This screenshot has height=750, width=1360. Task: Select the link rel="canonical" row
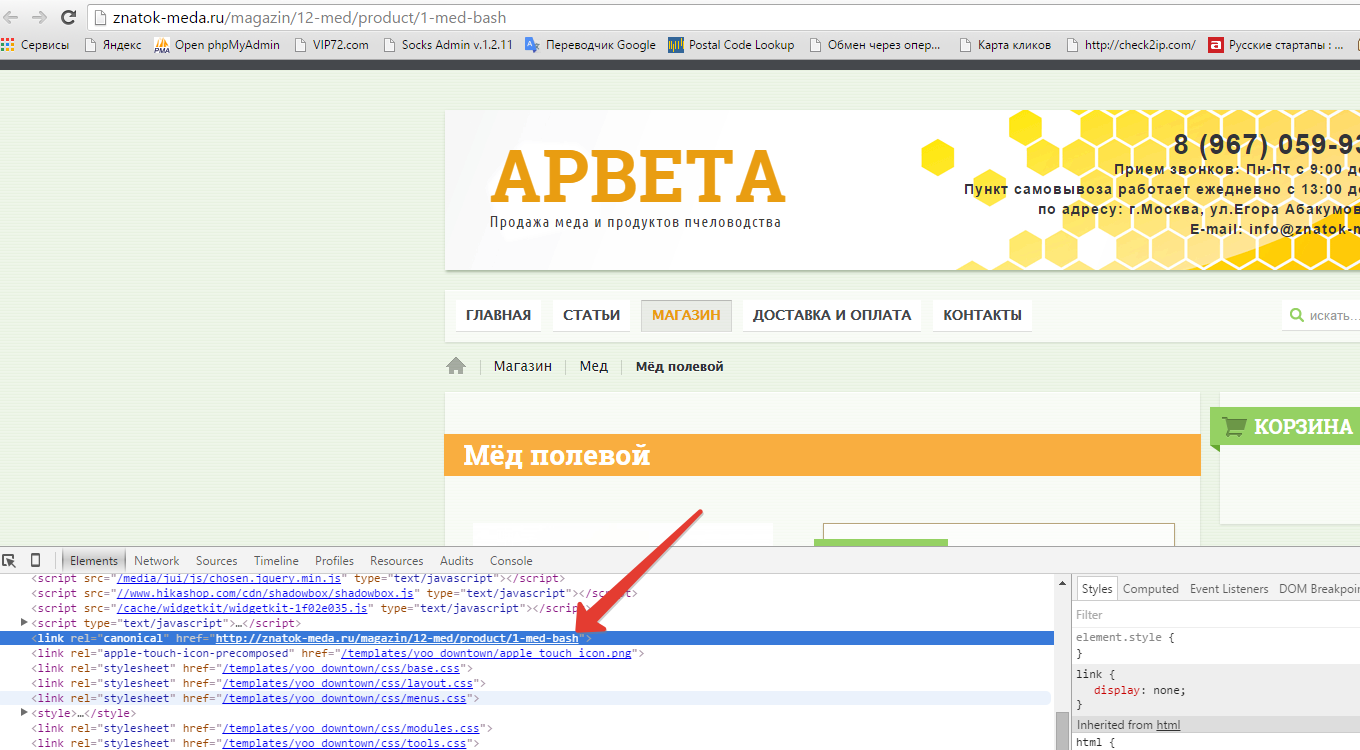[527, 638]
